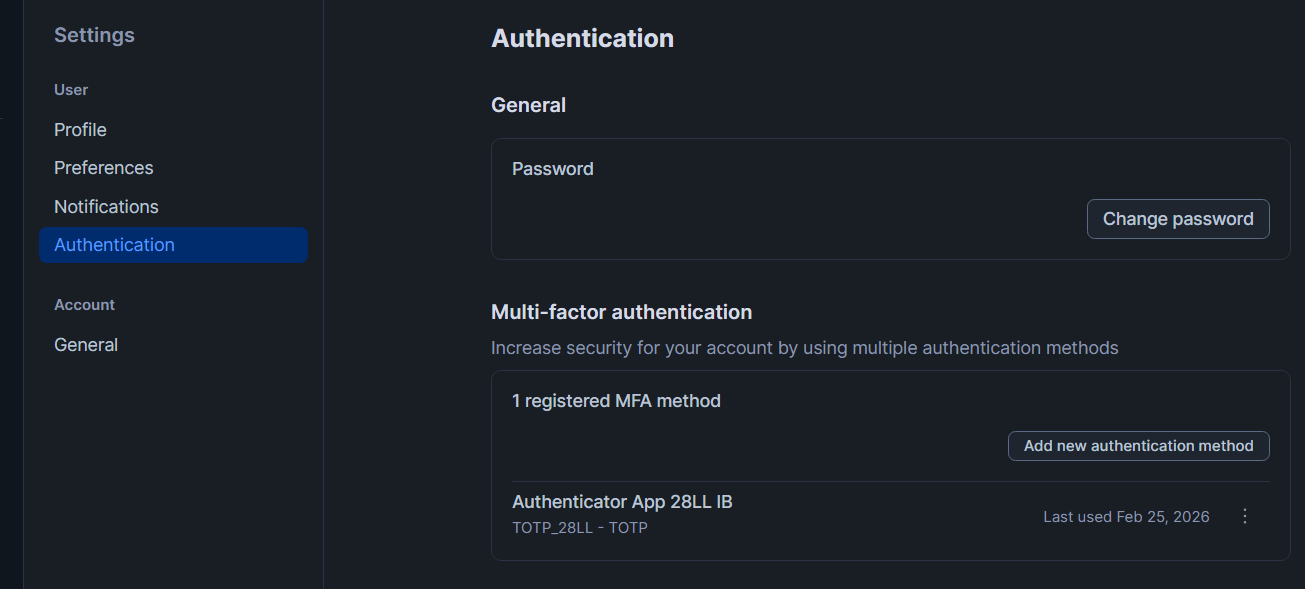Click the User section label in the sidebar
The image size is (1305, 589).
pos(71,90)
